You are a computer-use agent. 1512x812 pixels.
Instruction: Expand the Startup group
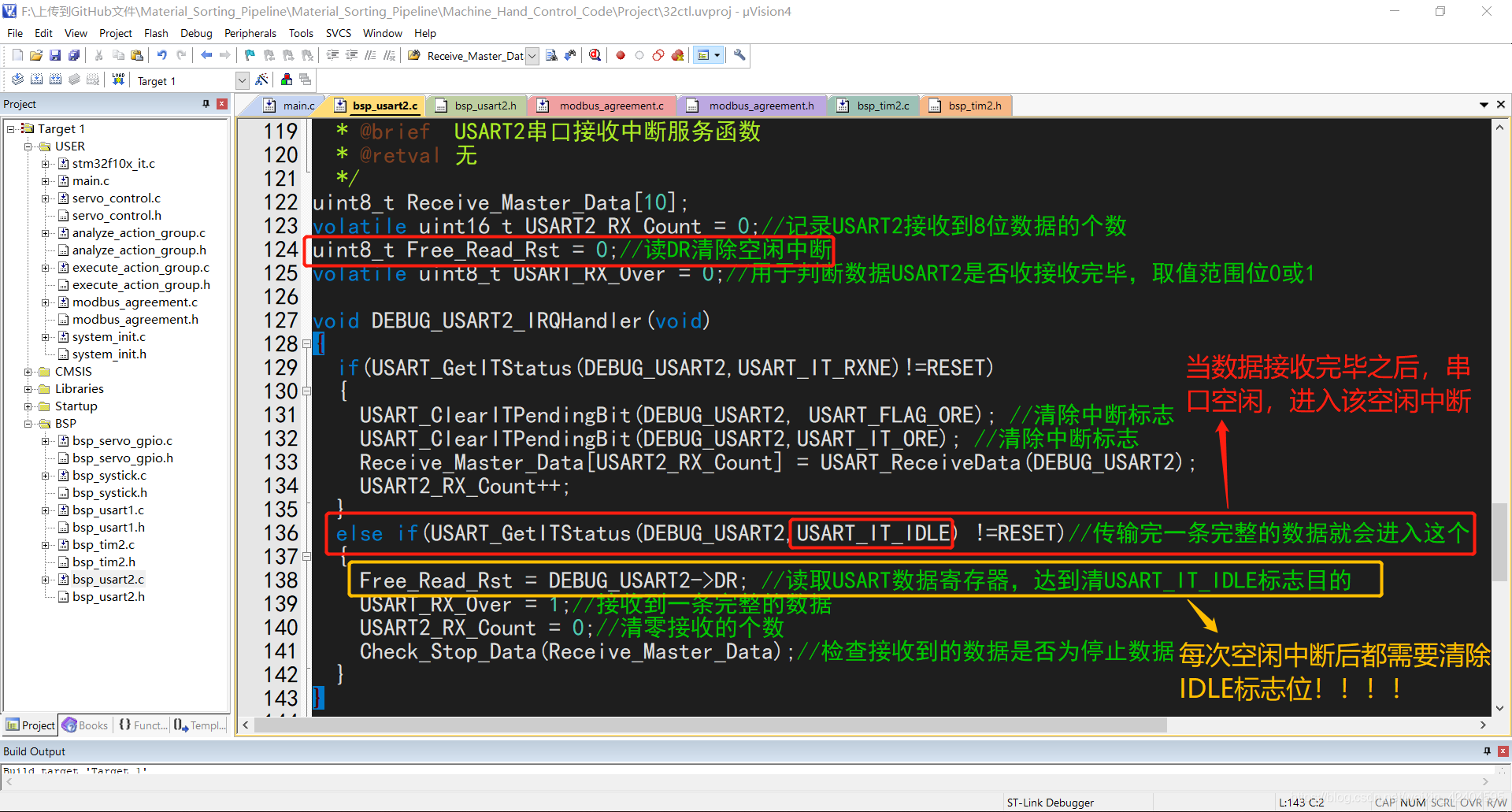pyautogui.click(x=28, y=406)
